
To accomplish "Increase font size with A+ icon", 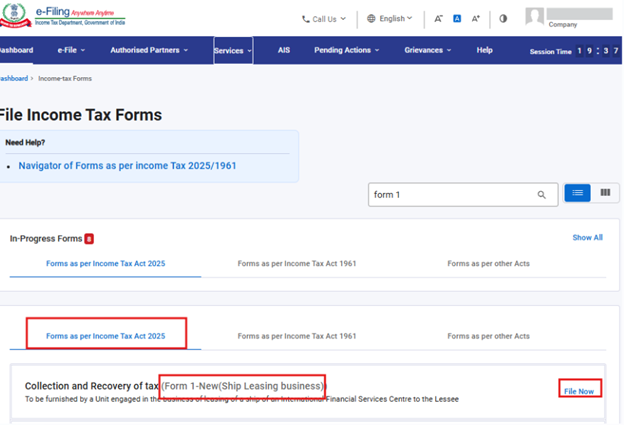I will click(475, 18).
